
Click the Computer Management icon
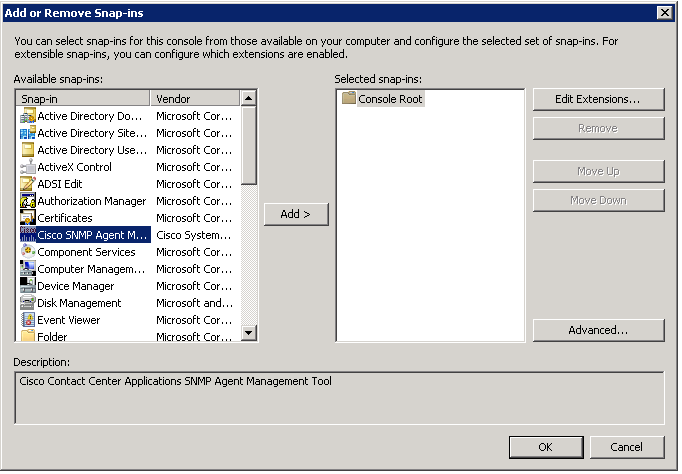[x=28, y=269]
